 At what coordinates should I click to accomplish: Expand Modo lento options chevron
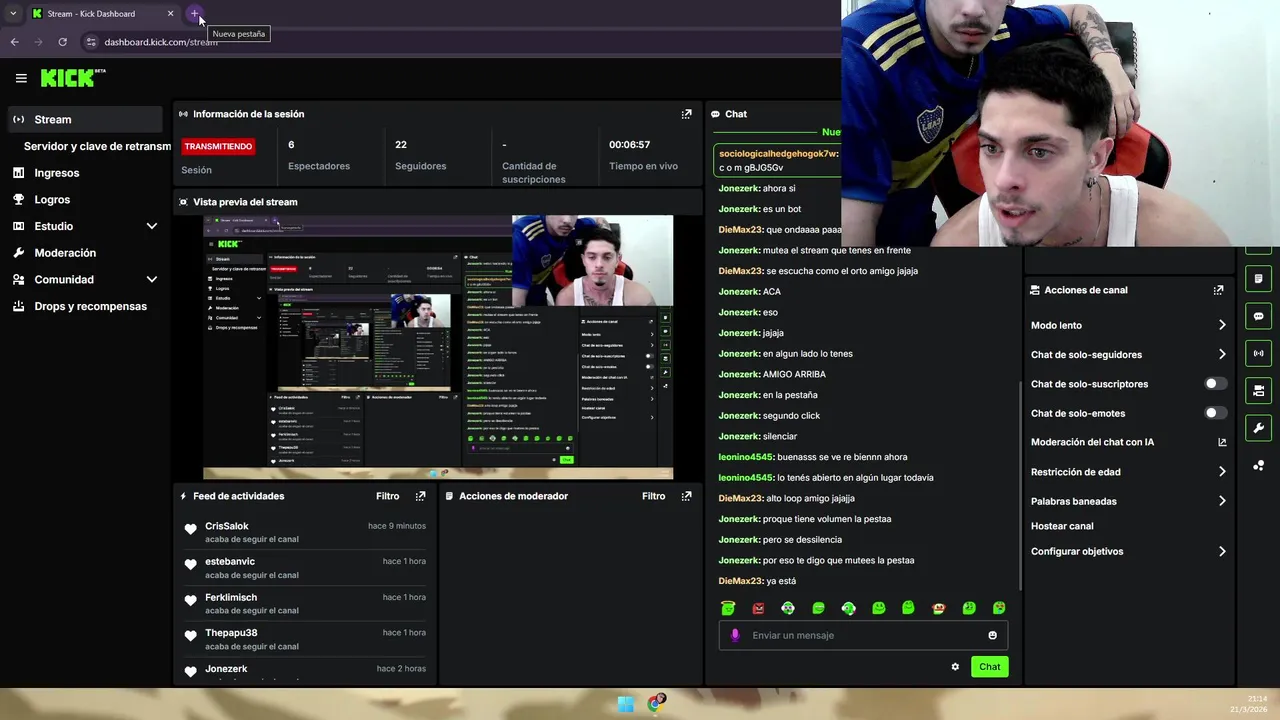point(1222,325)
